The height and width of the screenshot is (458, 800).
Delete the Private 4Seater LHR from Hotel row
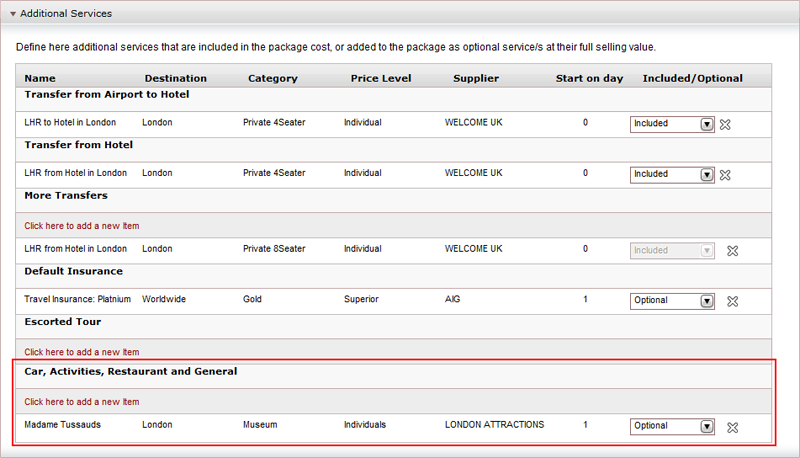(725, 175)
